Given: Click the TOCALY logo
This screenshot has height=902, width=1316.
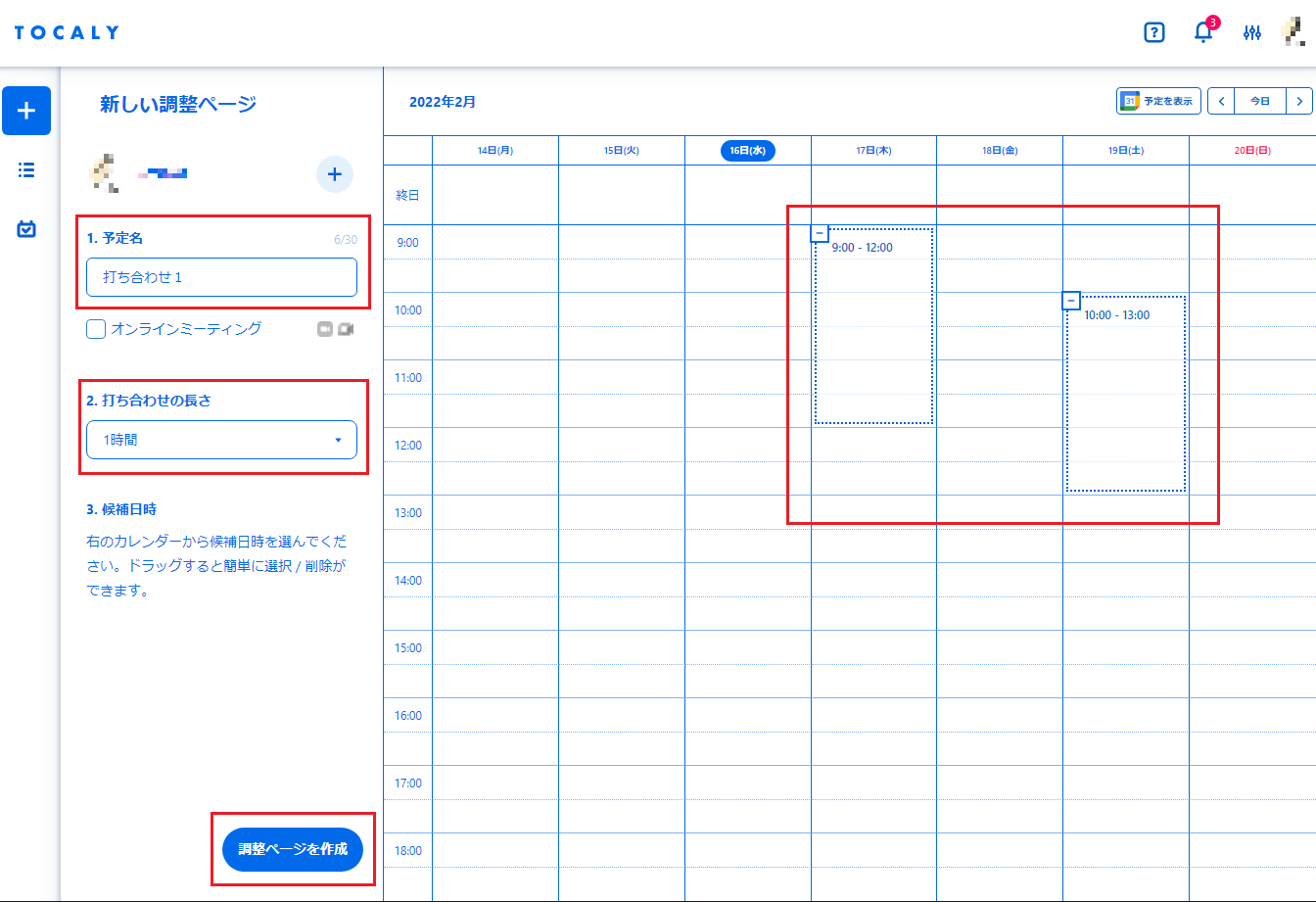Looking at the screenshot, I should pos(67,32).
